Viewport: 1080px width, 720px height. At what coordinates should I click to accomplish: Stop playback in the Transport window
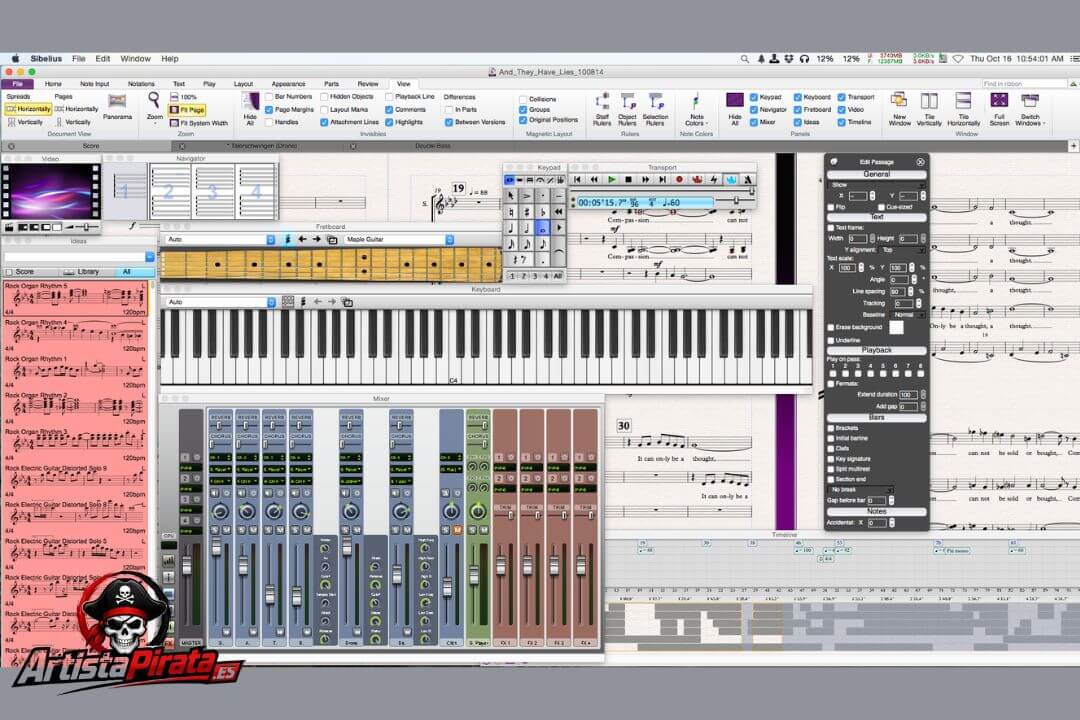(628, 180)
